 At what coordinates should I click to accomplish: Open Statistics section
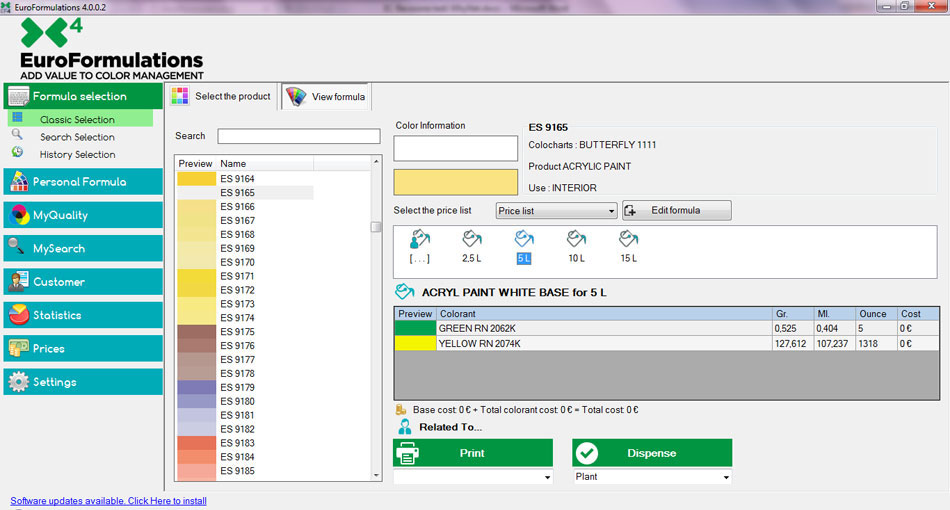(x=83, y=315)
